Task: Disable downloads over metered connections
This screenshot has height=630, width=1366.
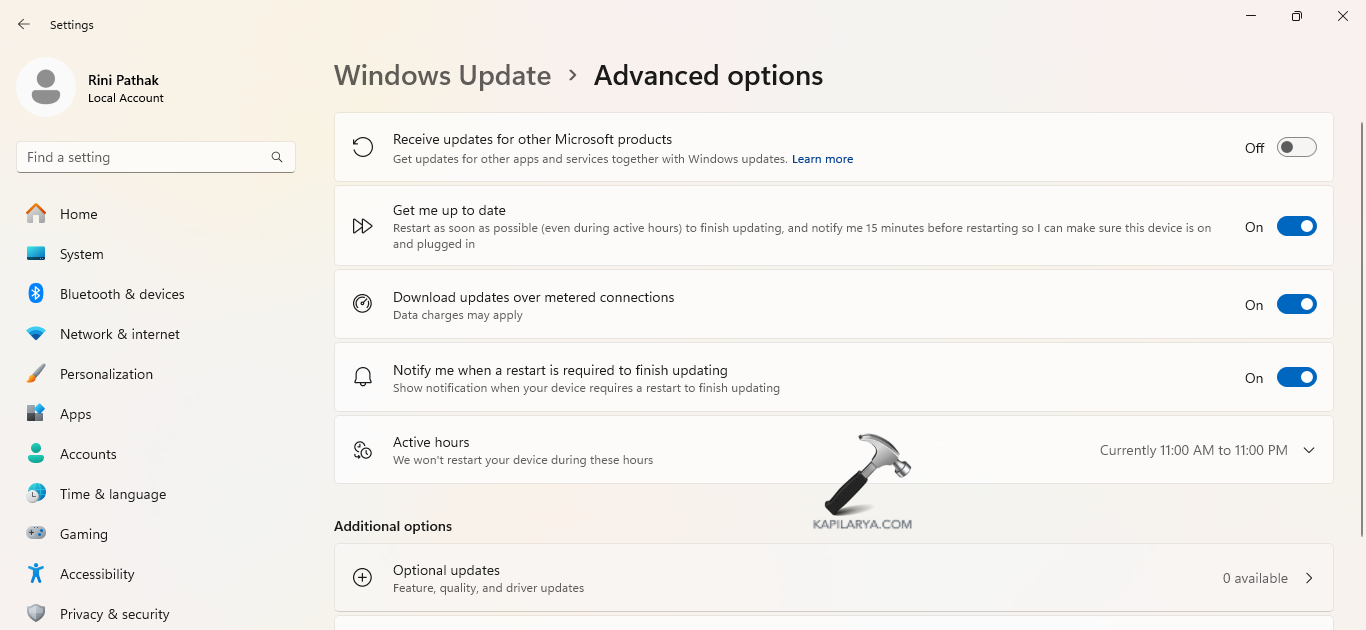Action: (x=1296, y=305)
